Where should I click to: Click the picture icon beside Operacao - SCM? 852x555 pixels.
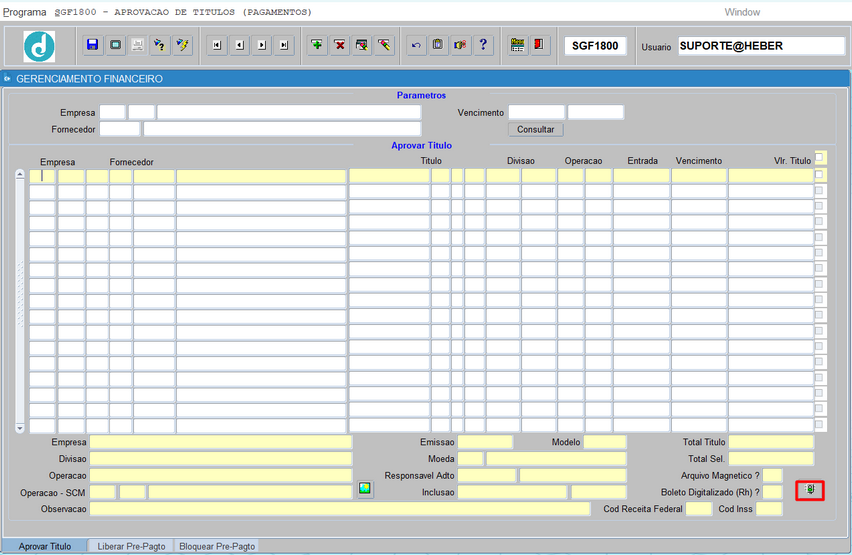coord(365,488)
